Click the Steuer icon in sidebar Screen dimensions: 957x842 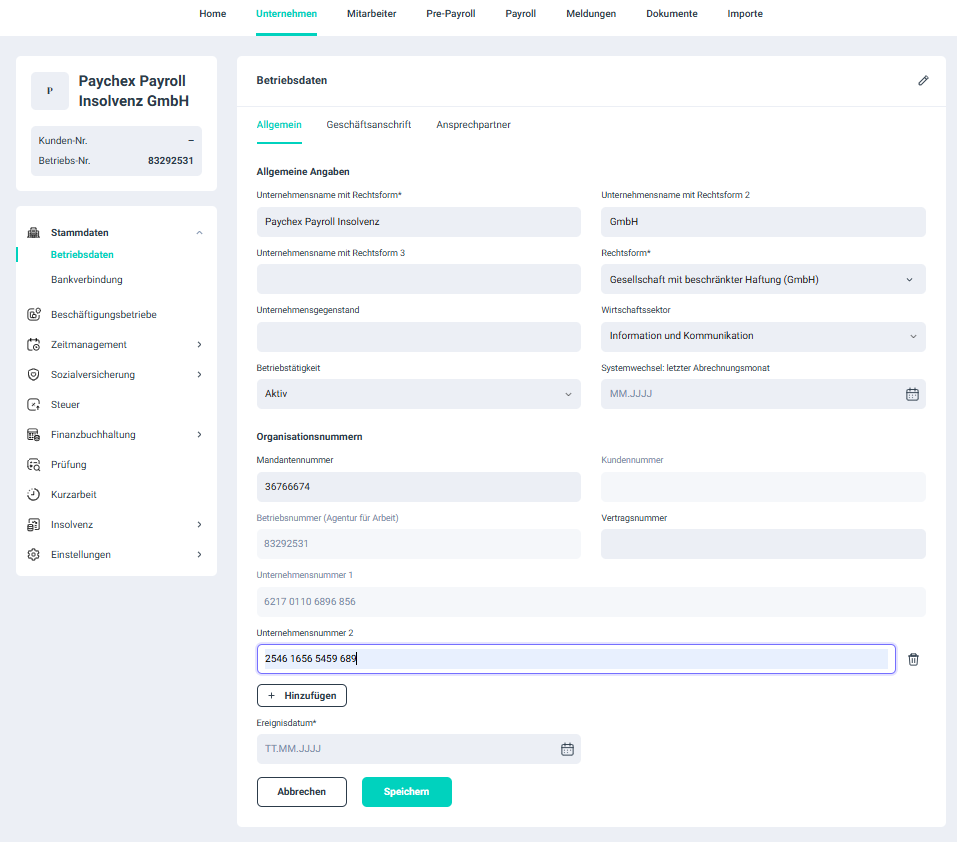point(33,405)
